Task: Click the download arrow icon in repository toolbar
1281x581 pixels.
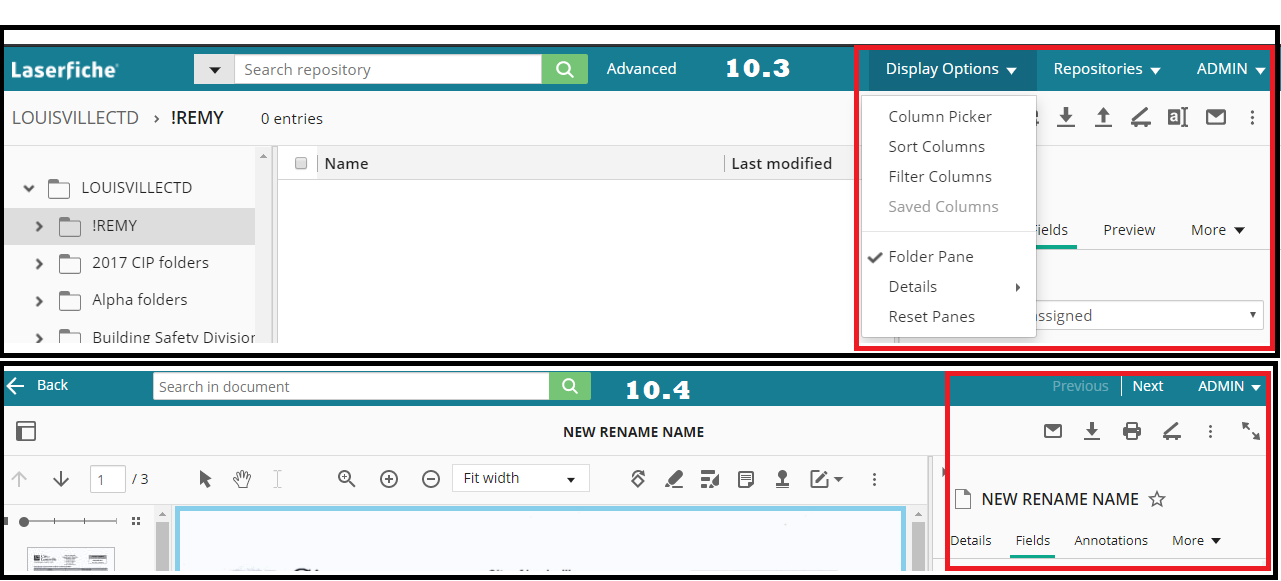Action: click(x=1066, y=117)
